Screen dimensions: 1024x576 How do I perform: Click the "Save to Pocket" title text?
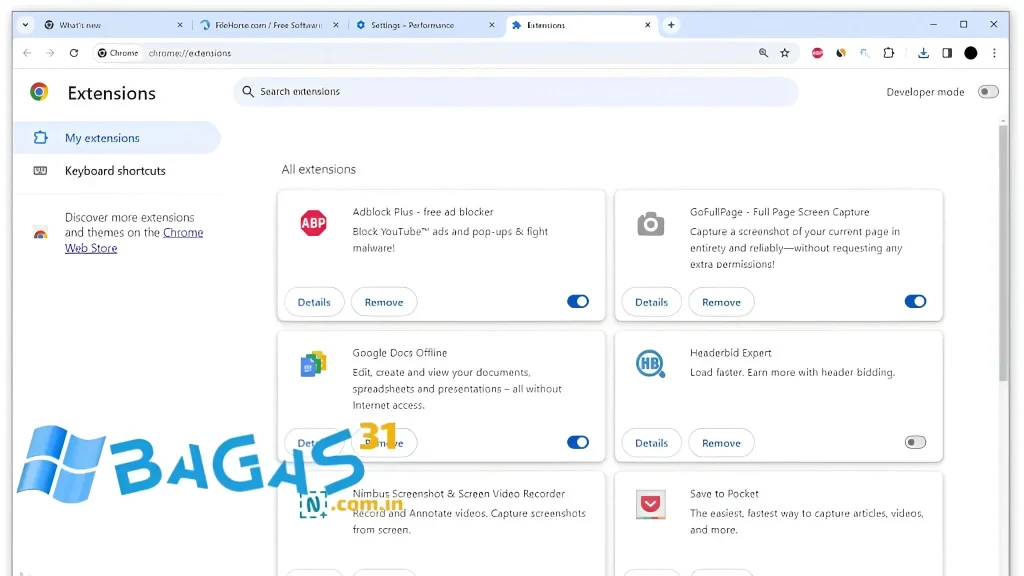(724, 494)
